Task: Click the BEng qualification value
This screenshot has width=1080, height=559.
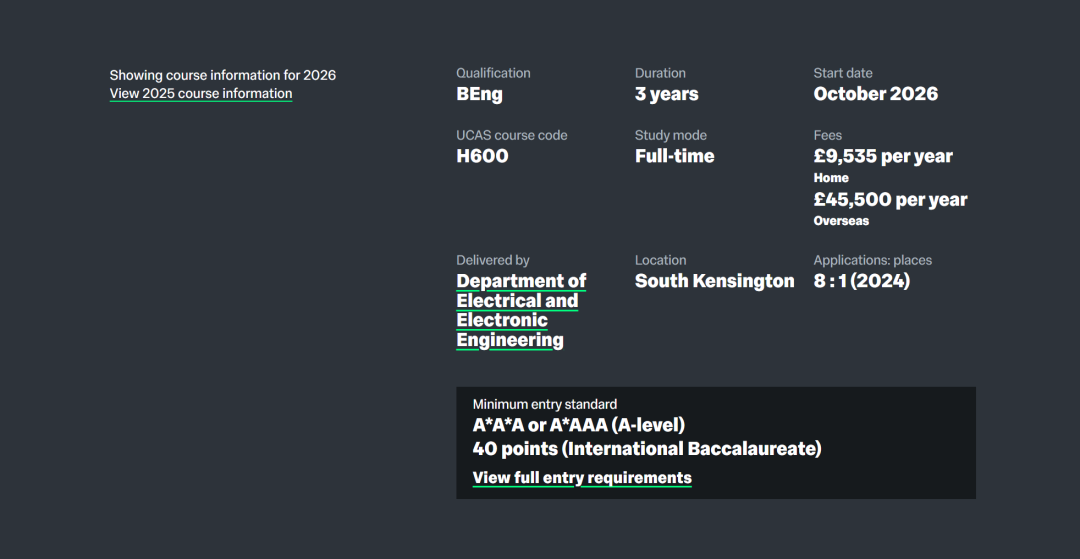Action: point(480,94)
